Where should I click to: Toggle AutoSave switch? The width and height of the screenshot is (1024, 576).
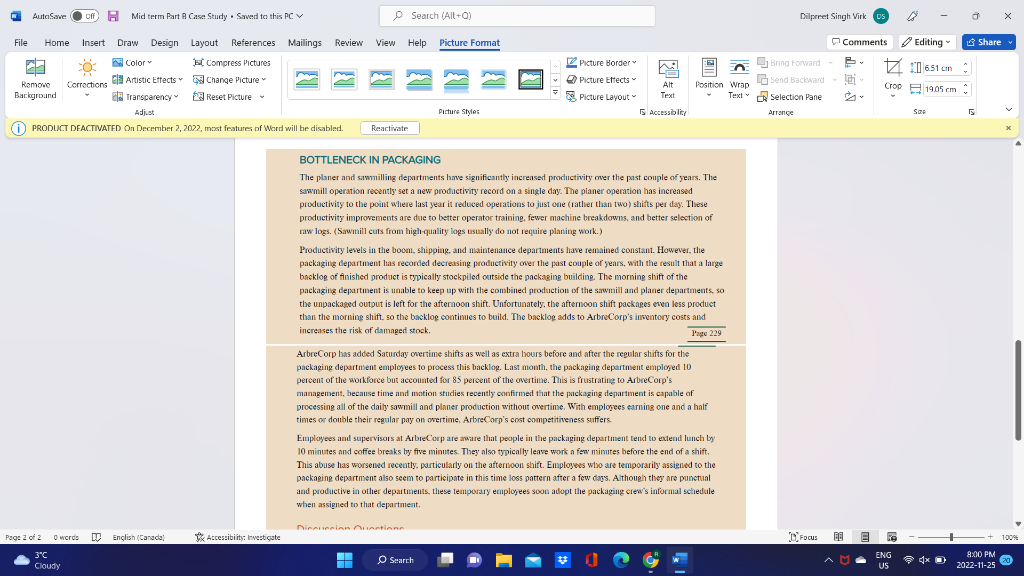(84, 16)
